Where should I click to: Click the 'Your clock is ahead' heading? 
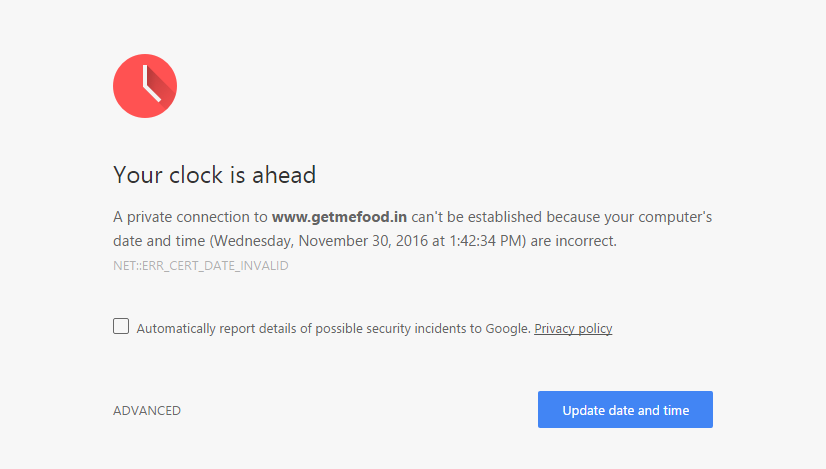(214, 175)
